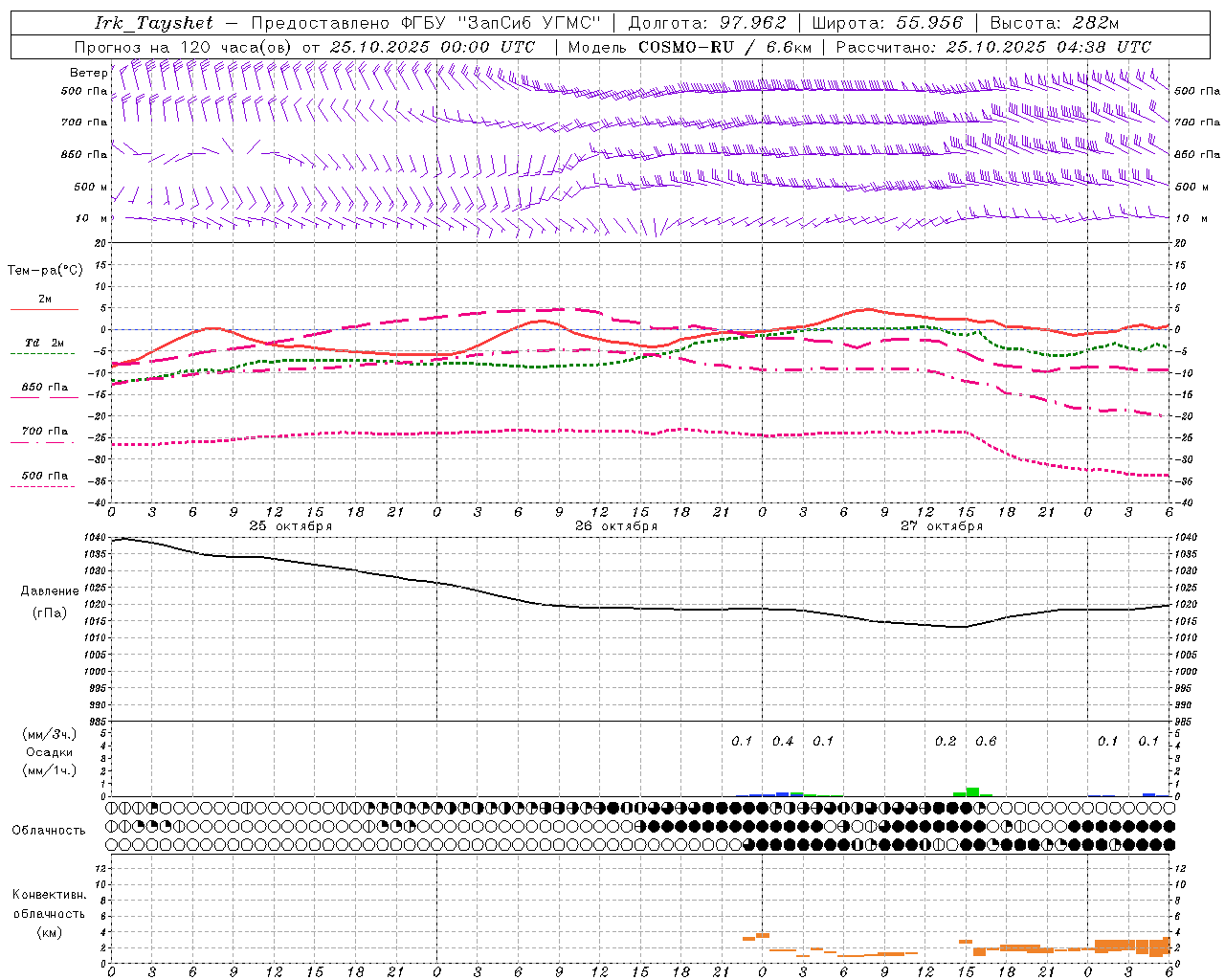Click the '850 гПа' temperature legend entry
Screen dimensions: 1225x980
45,388
